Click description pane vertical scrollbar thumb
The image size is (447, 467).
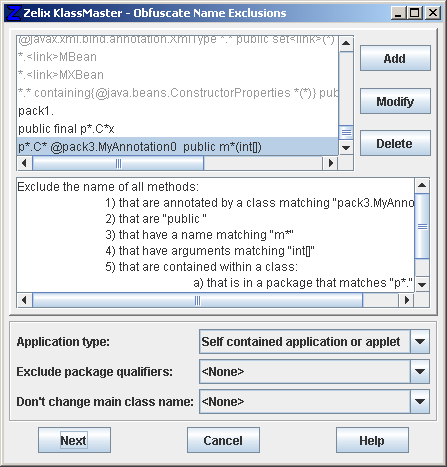[422, 226]
